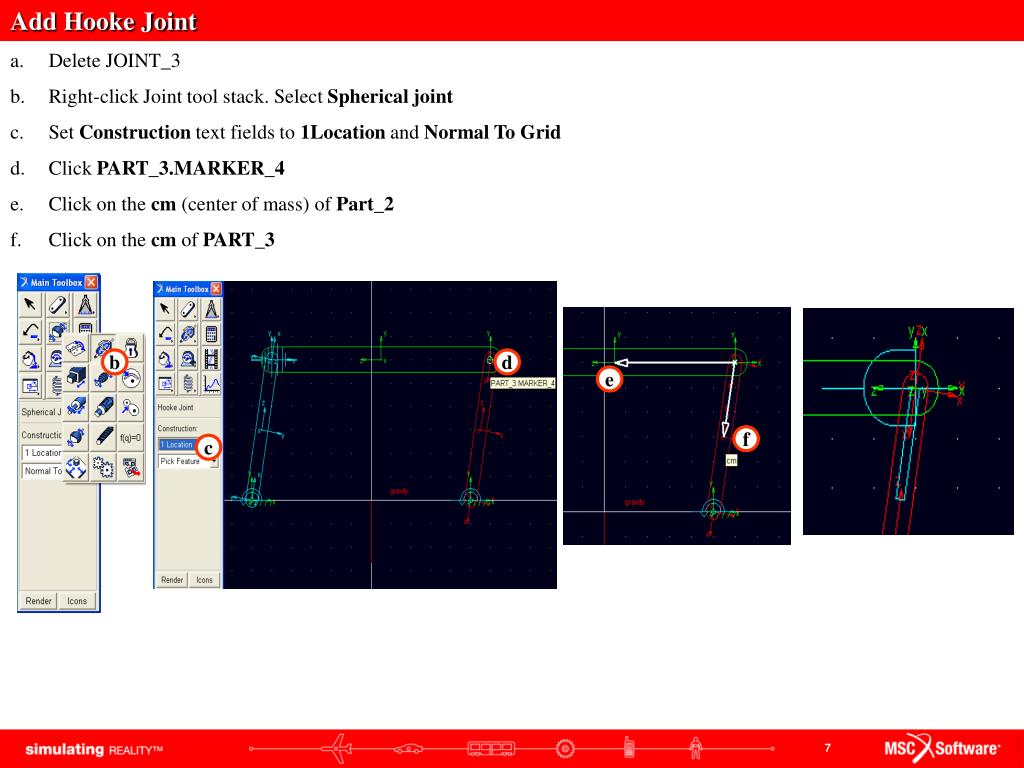Pick the Select arrow in the second Main Toolbox
This screenshot has width=1024, height=768.
click(165, 308)
